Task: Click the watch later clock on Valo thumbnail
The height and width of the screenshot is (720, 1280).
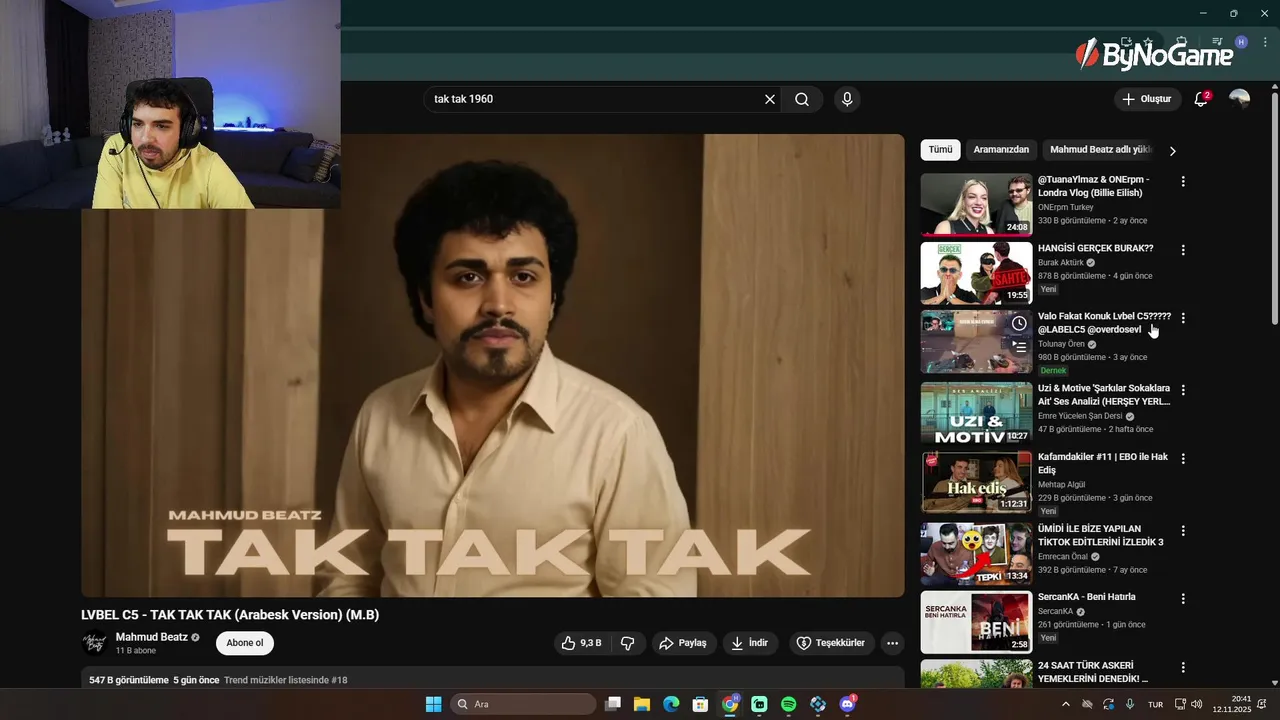Action: [1018, 323]
